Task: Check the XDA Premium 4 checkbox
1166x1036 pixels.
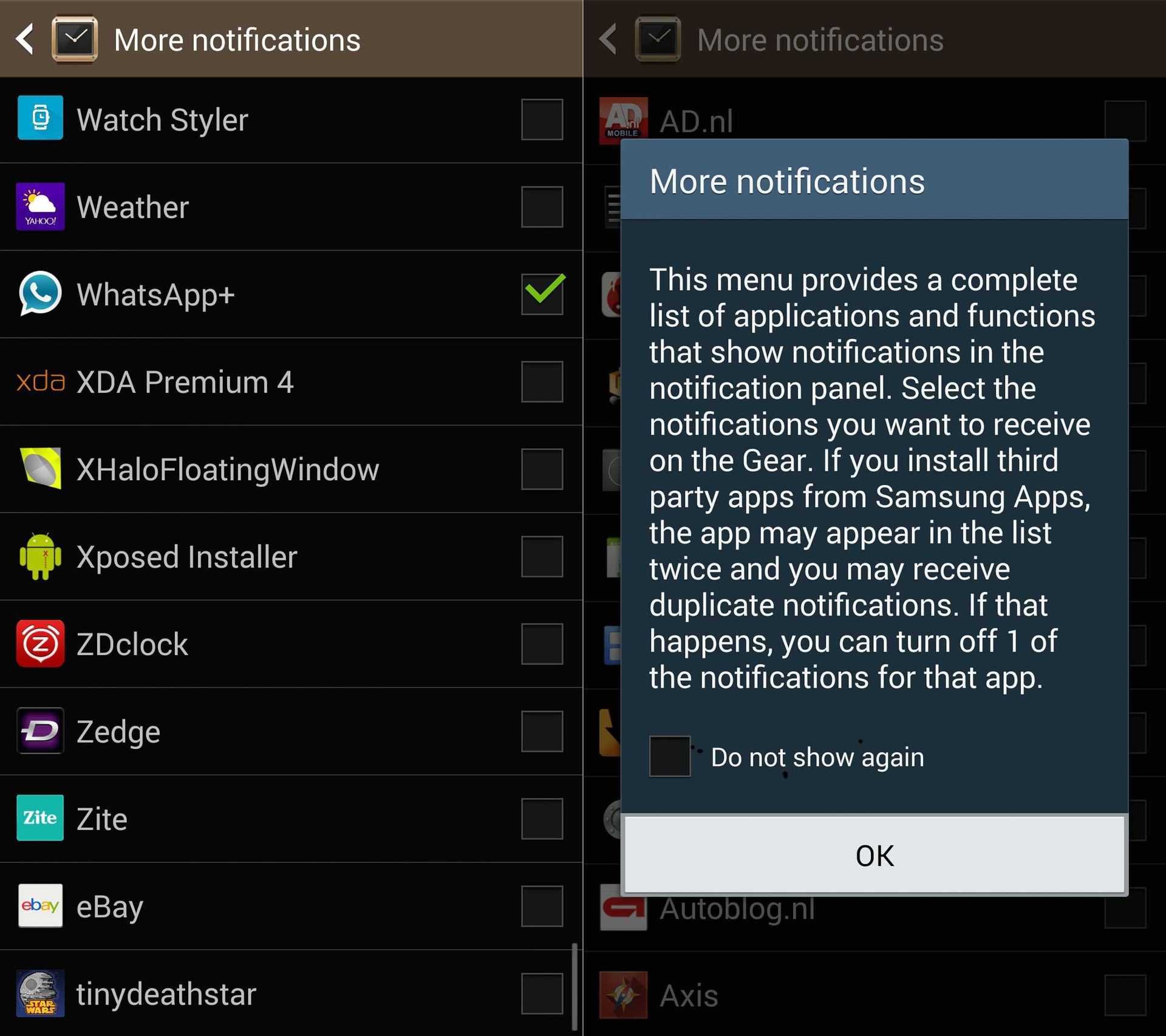Action: tap(542, 381)
